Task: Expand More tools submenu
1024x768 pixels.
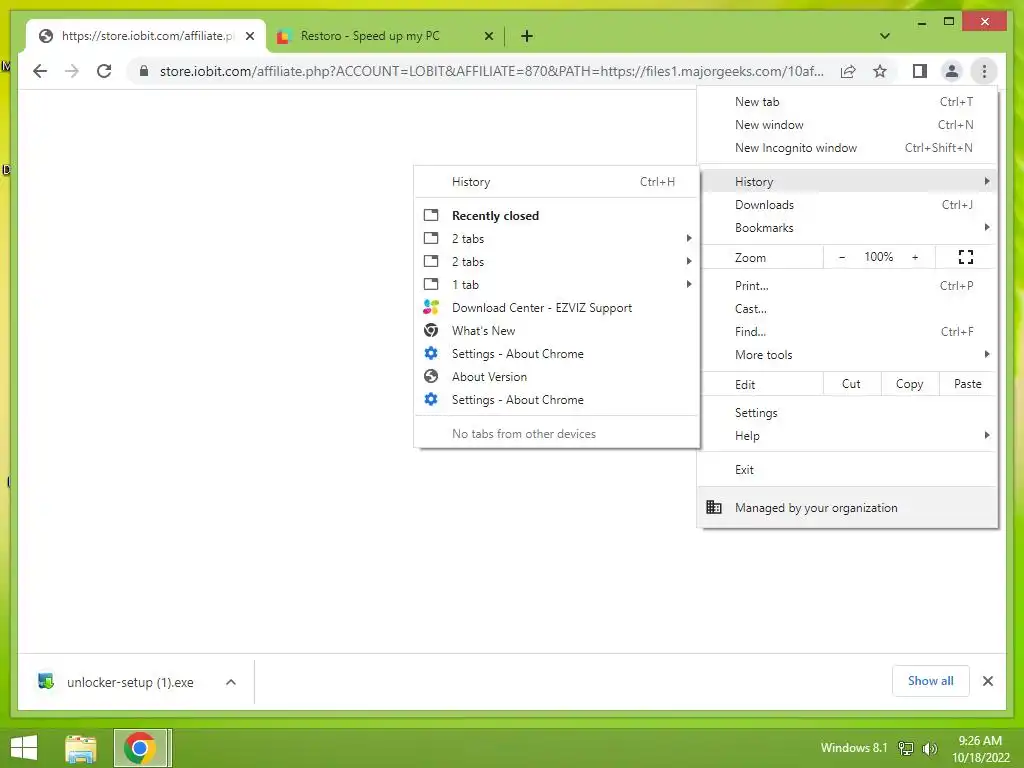Action: [x=848, y=355]
